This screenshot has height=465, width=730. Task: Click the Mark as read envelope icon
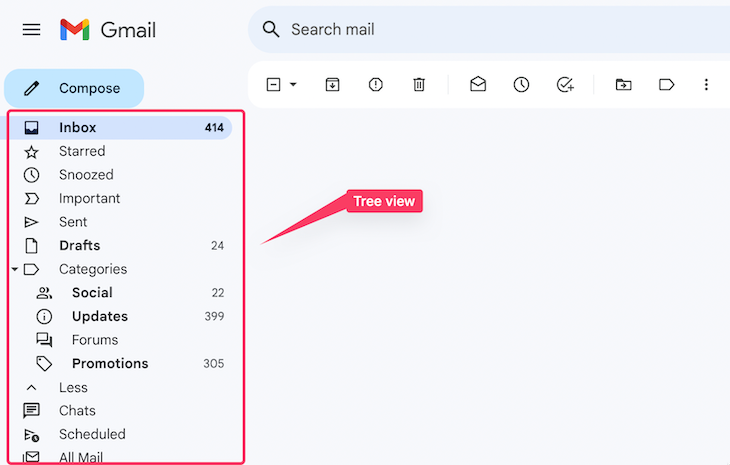(478, 85)
